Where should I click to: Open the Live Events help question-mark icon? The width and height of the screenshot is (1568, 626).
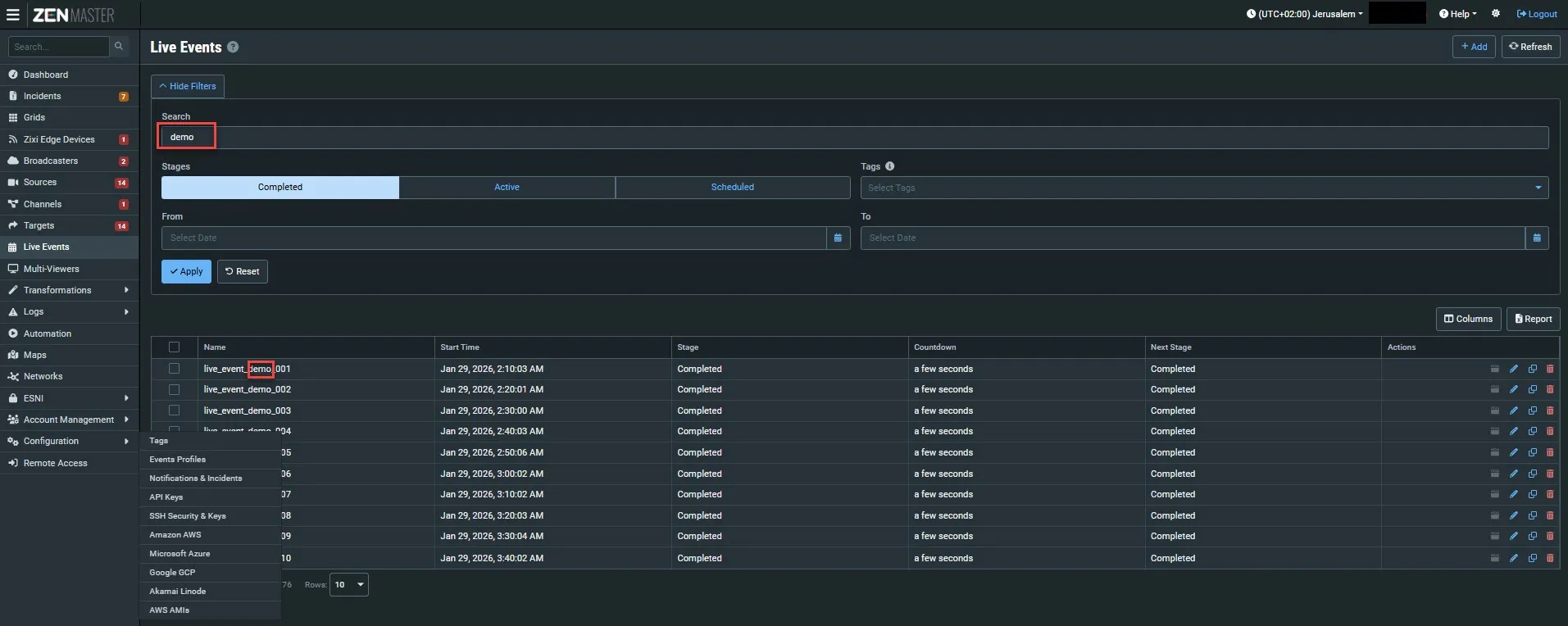pyautogui.click(x=233, y=48)
